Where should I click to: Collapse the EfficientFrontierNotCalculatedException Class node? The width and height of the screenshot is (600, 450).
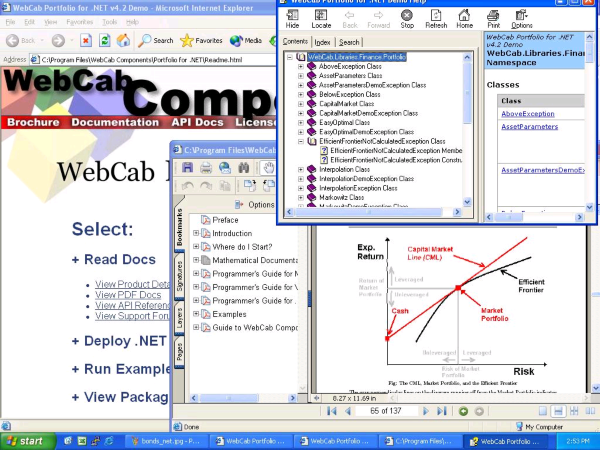(x=300, y=142)
